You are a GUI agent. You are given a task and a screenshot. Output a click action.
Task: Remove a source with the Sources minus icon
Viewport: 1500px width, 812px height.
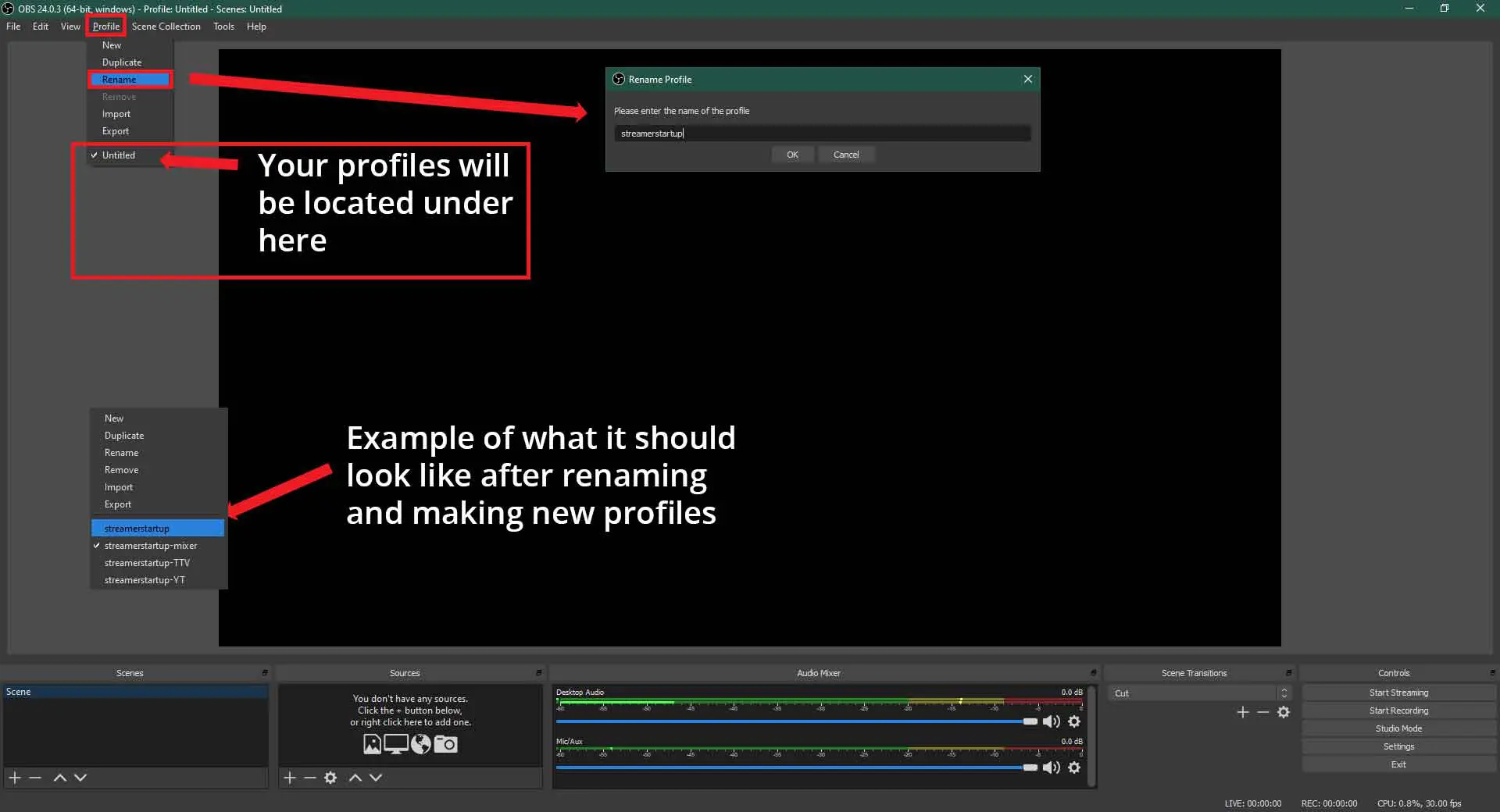[310, 778]
